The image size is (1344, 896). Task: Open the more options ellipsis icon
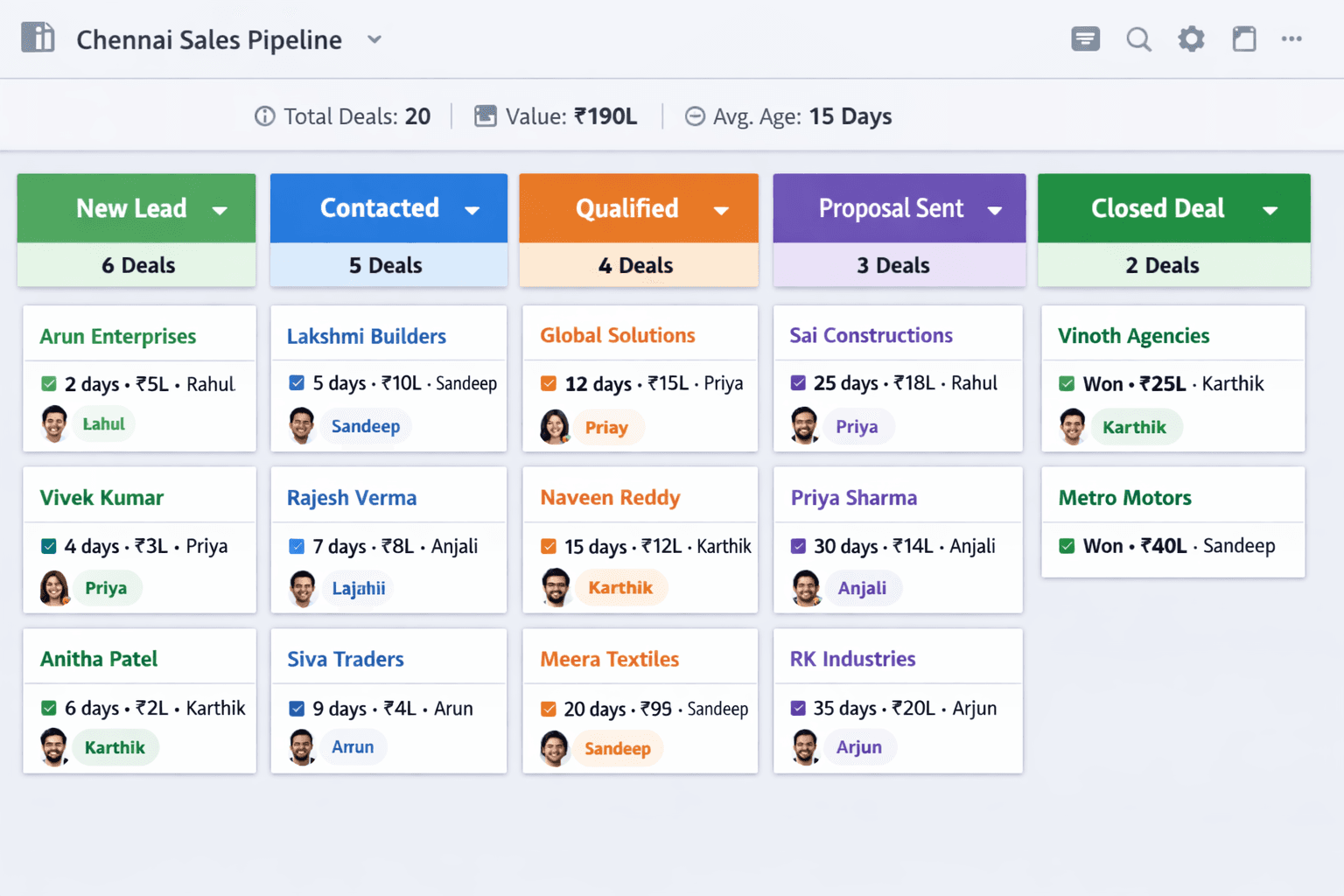coord(1292,38)
